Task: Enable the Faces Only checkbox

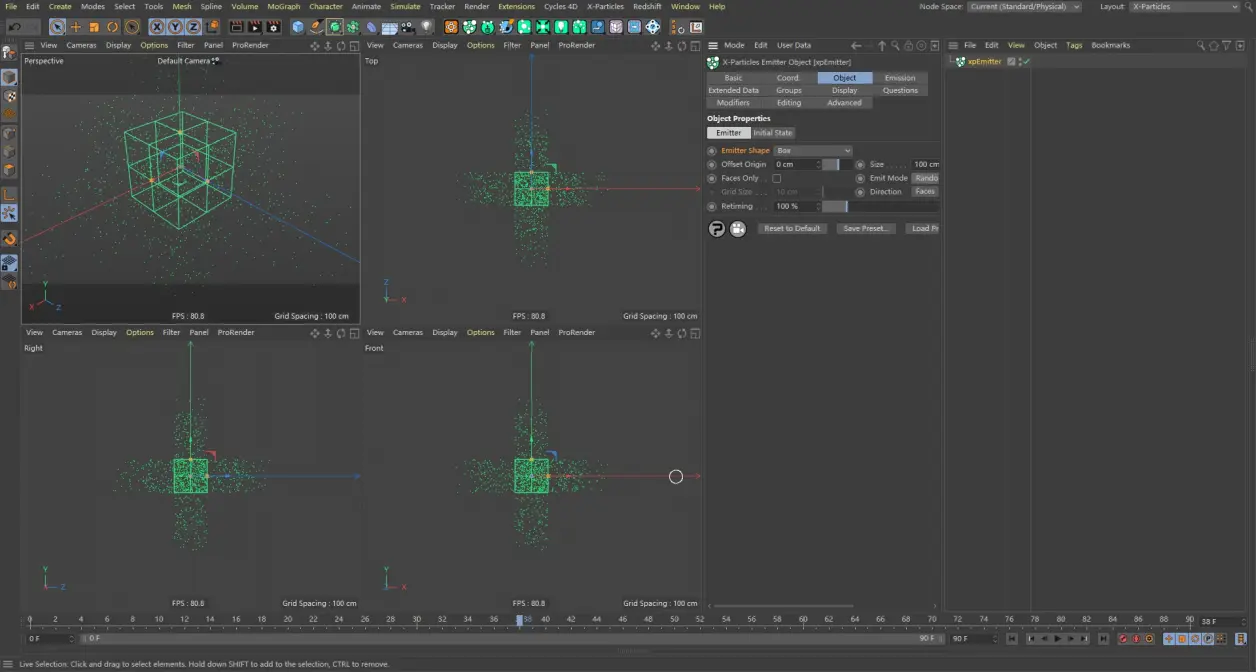Action: coord(777,178)
